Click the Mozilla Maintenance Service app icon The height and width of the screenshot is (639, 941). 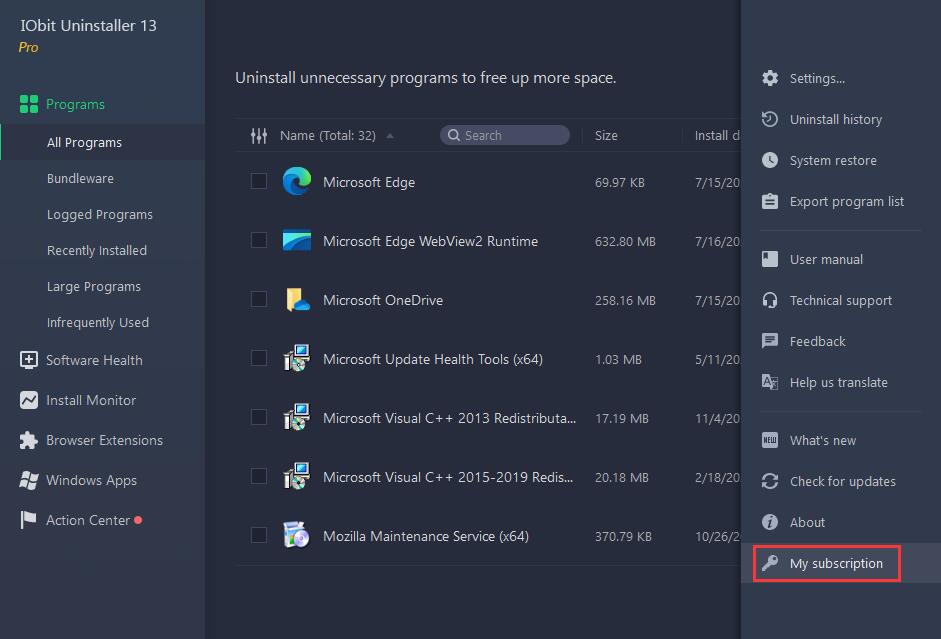coord(296,535)
